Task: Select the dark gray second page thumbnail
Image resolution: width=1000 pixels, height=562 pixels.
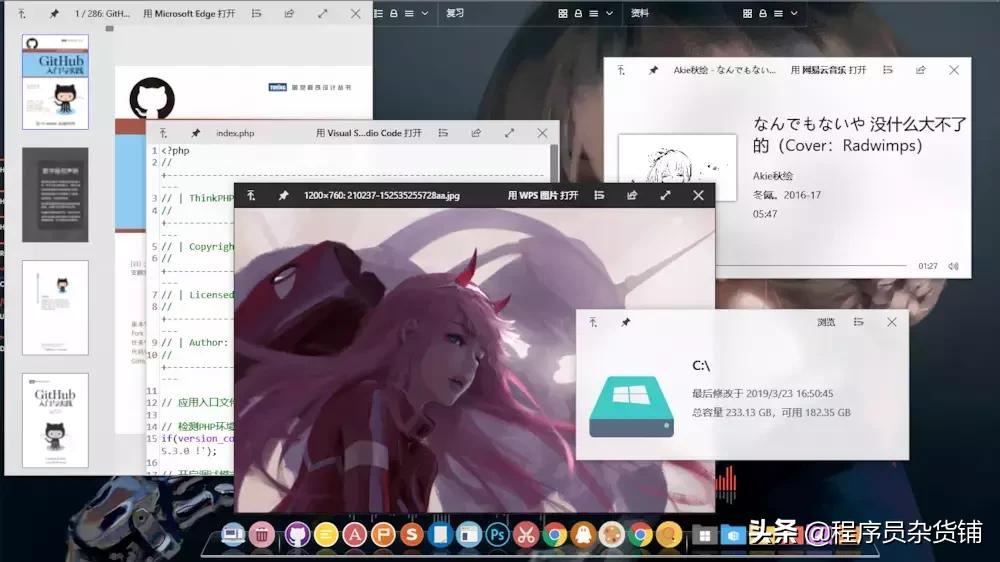Action: click(x=55, y=195)
